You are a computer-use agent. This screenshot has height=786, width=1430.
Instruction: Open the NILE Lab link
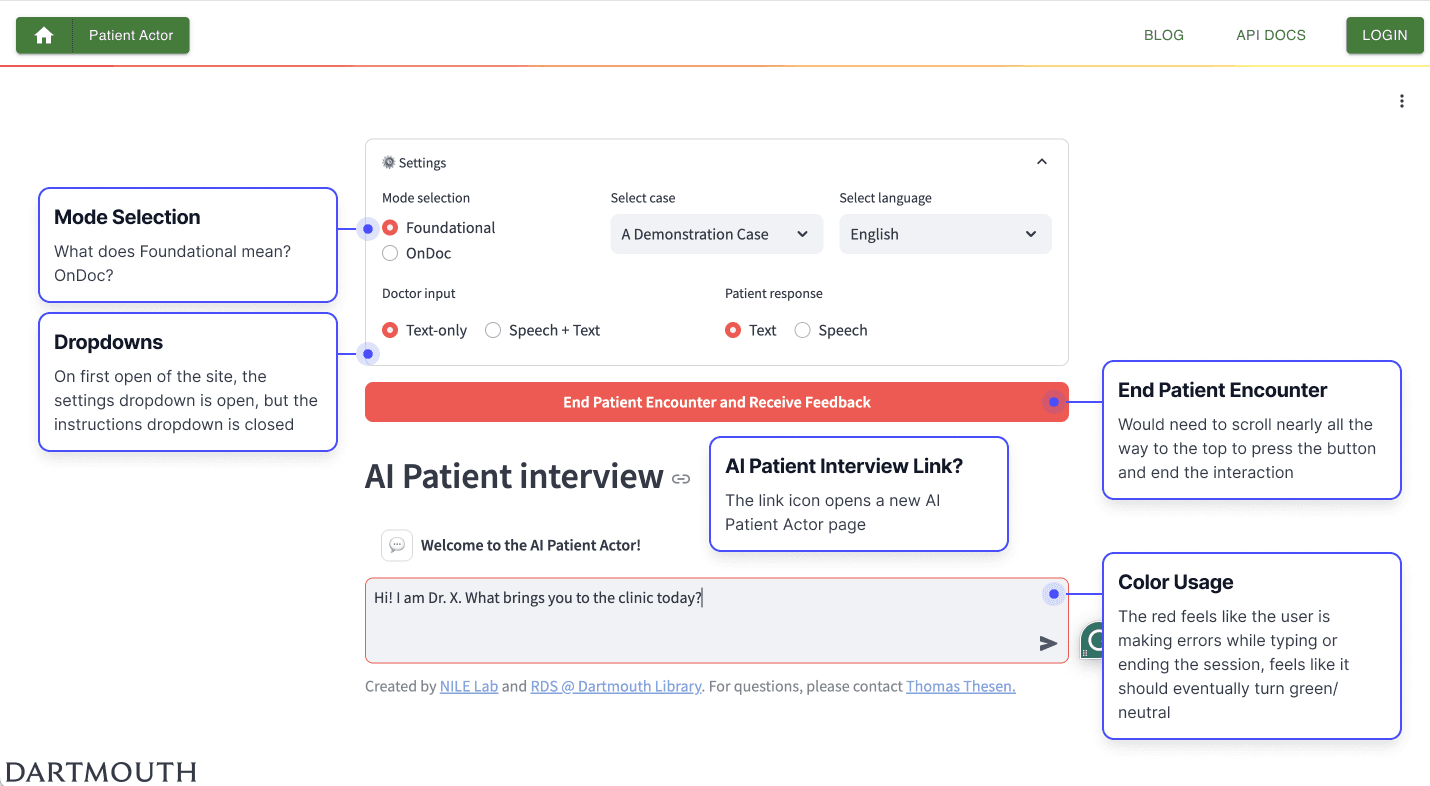coord(469,686)
